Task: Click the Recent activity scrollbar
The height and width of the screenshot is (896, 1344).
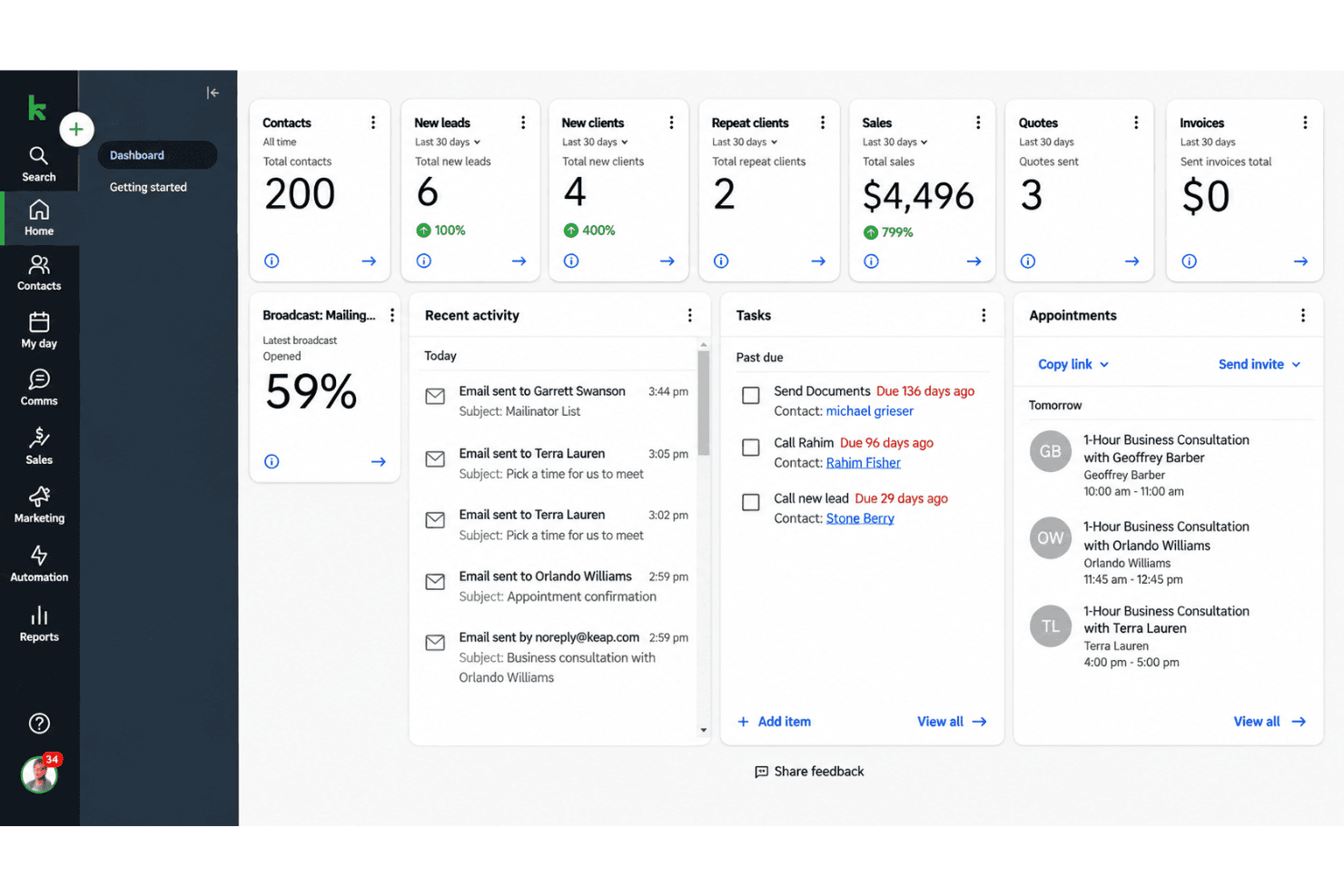Action: pos(703,403)
